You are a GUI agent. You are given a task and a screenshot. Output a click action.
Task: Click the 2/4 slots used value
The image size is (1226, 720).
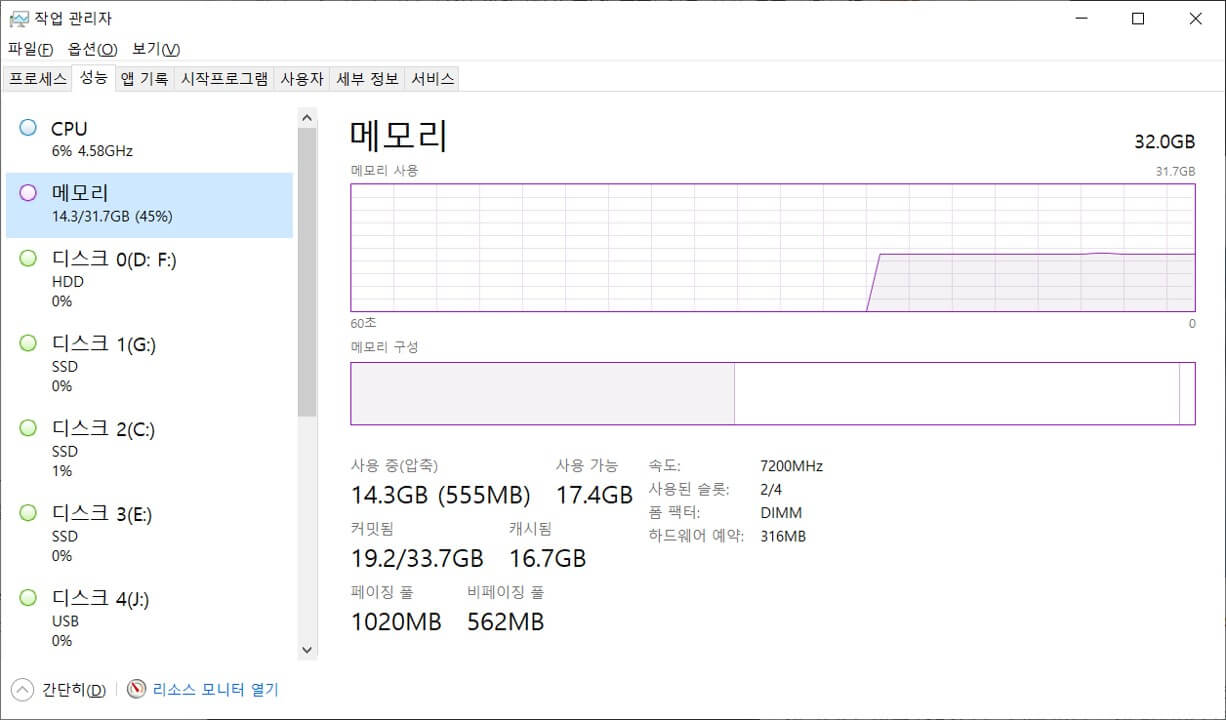pyautogui.click(x=771, y=489)
